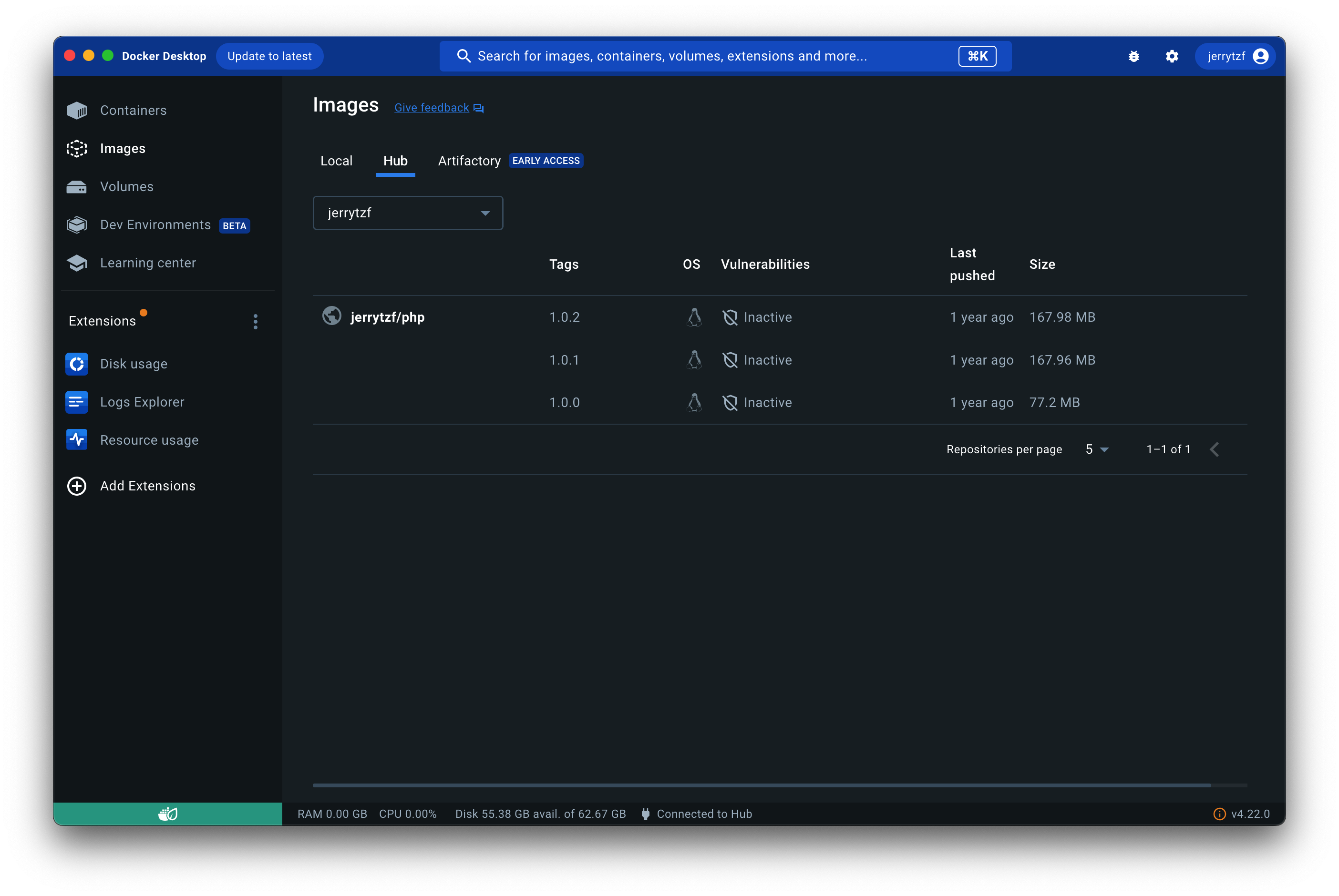Click the tag 1.0.0 cell
The width and height of the screenshot is (1339, 896).
[564, 403]
